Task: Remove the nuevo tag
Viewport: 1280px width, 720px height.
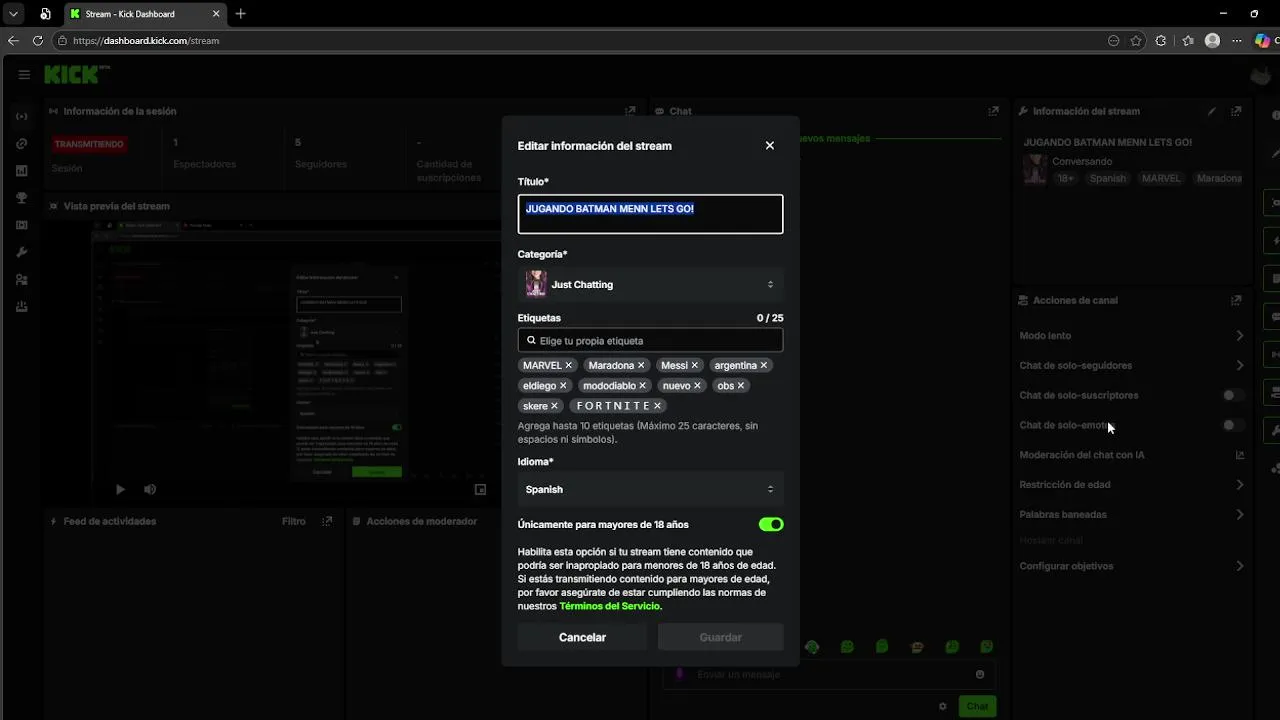Action: (698, 386)
